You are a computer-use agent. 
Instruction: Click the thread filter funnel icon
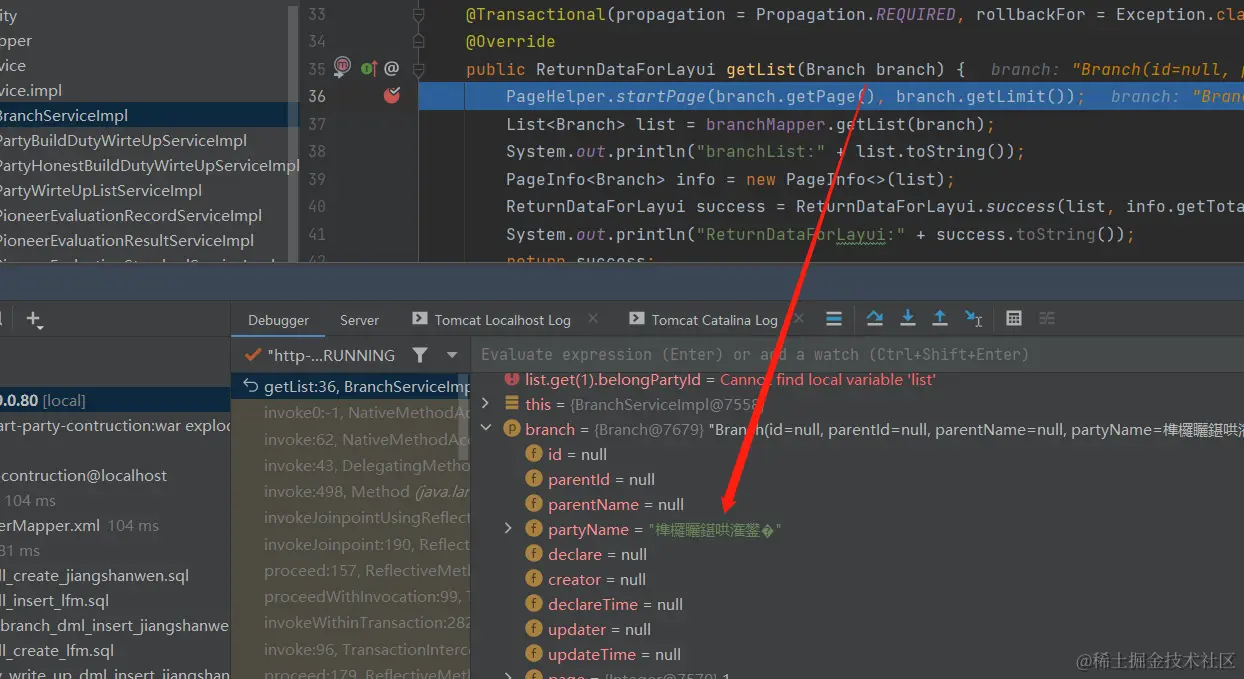420,355
